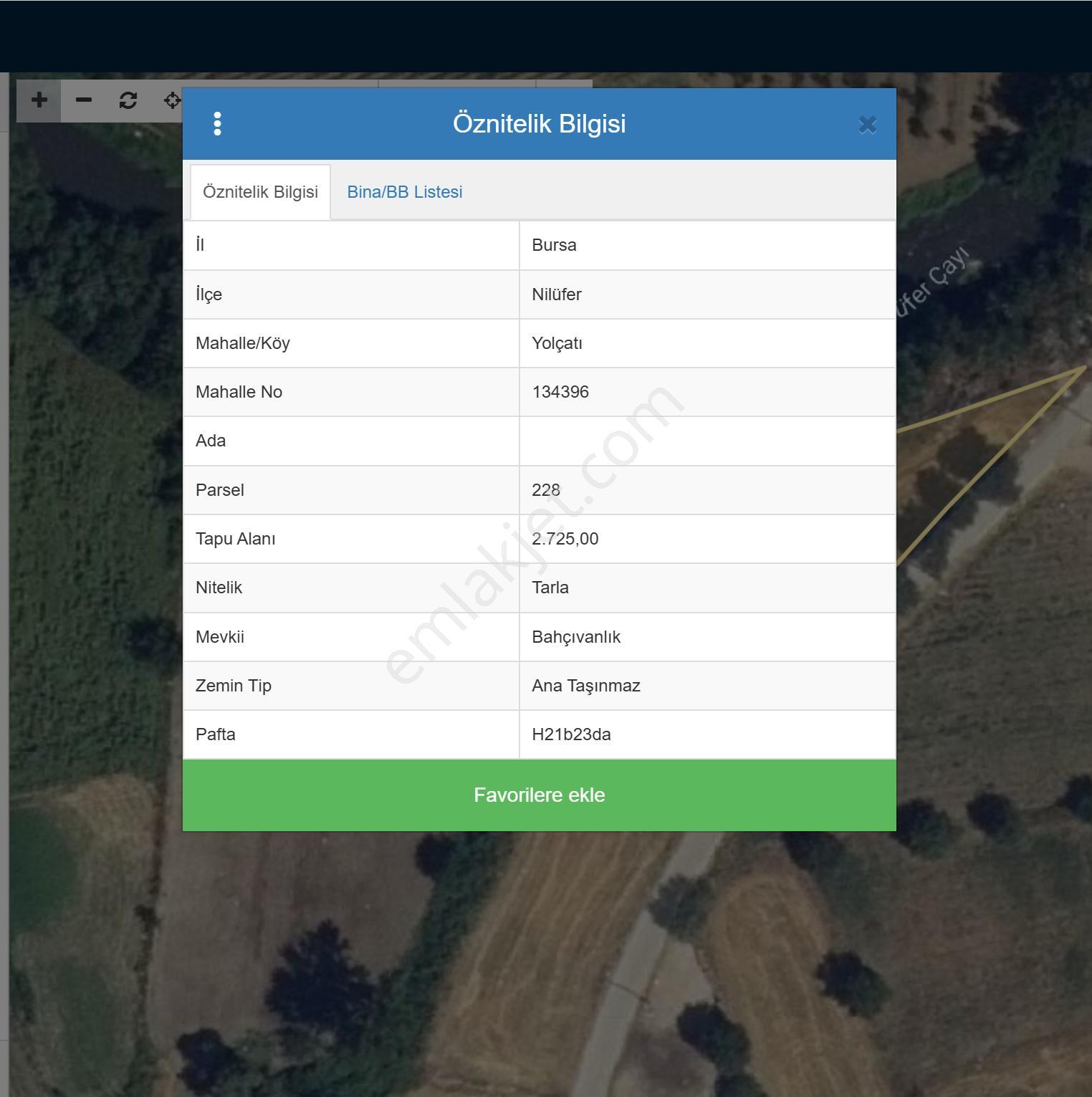Click the Mahalle/Köy row label
This screenshot has width=1092, height=1097.
(242, 343)
